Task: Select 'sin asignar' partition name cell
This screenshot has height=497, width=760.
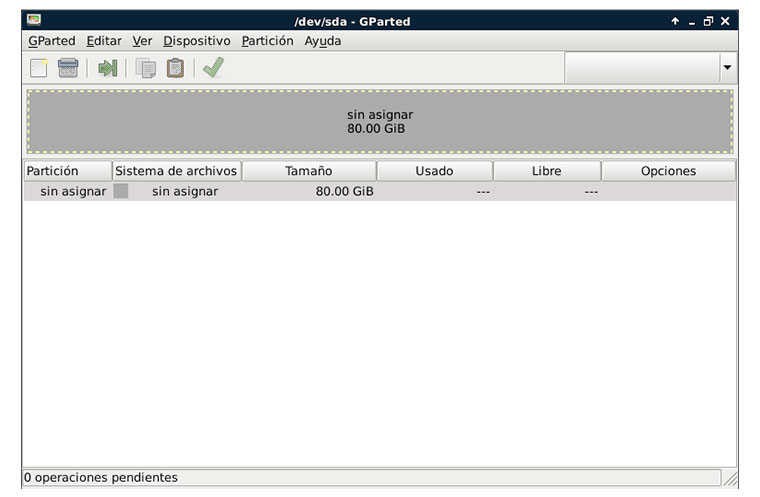Action: point(73,192)
